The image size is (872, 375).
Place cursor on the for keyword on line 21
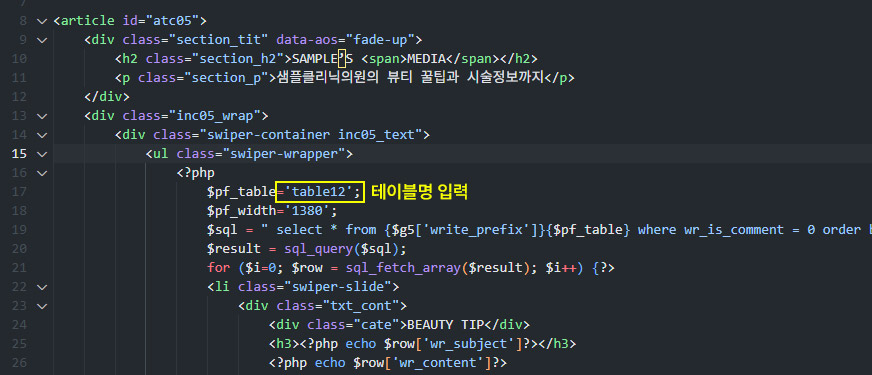point(219,268)
